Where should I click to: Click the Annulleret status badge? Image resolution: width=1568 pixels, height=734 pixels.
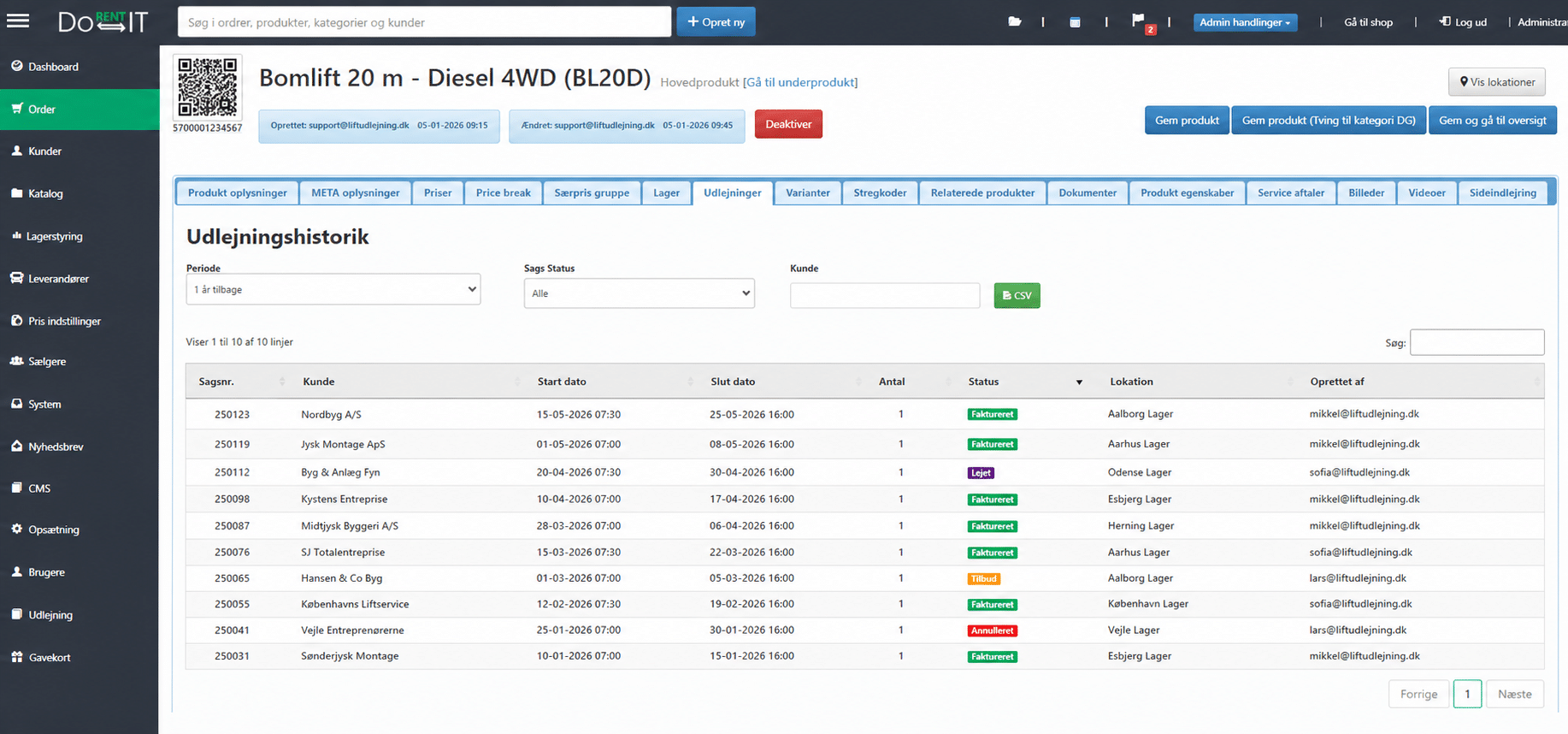[992, 630]
